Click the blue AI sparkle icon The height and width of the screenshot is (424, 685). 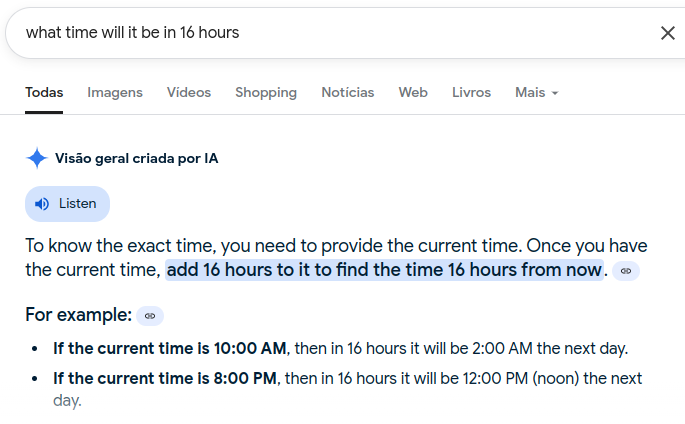coord(37,158)
